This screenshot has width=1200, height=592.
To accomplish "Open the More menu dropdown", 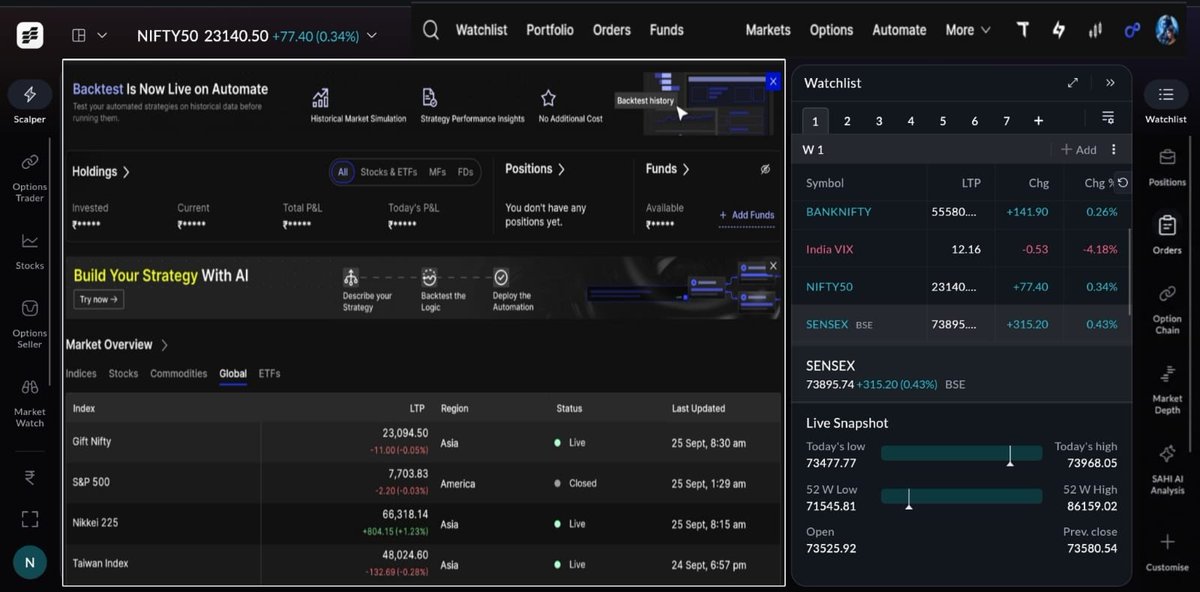I will [968, 30].
